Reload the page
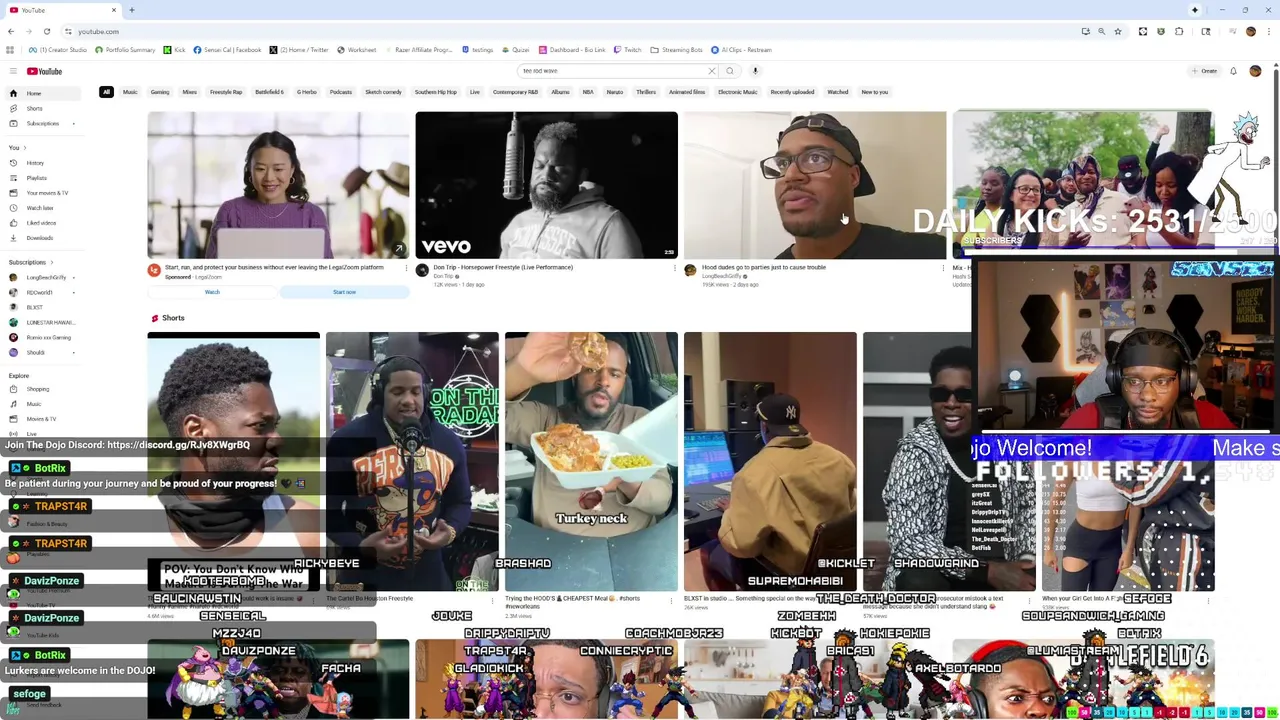The image size is (1280, 720). click(x=46, y=31)
